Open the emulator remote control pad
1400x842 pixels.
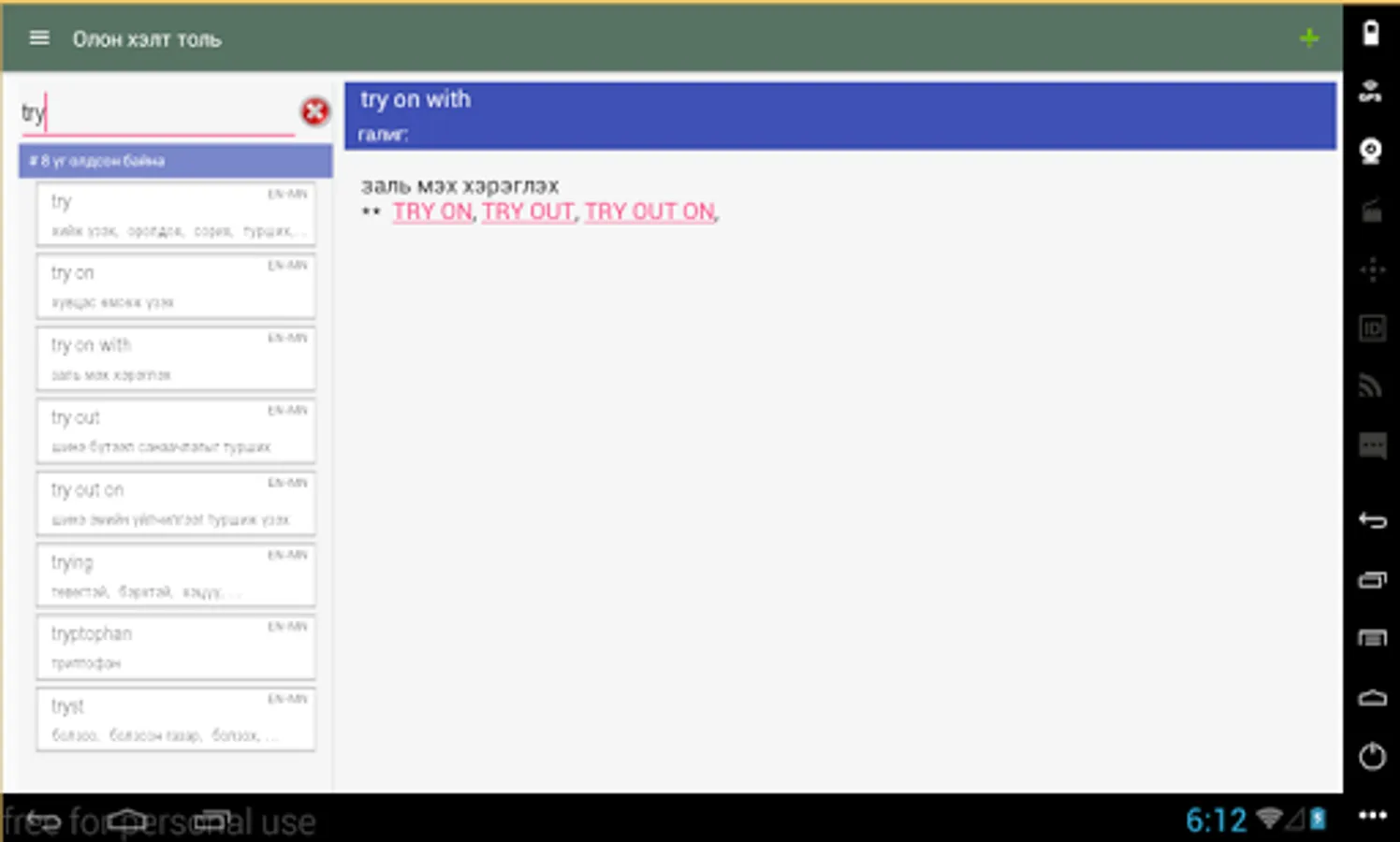tap(1372, 269)
